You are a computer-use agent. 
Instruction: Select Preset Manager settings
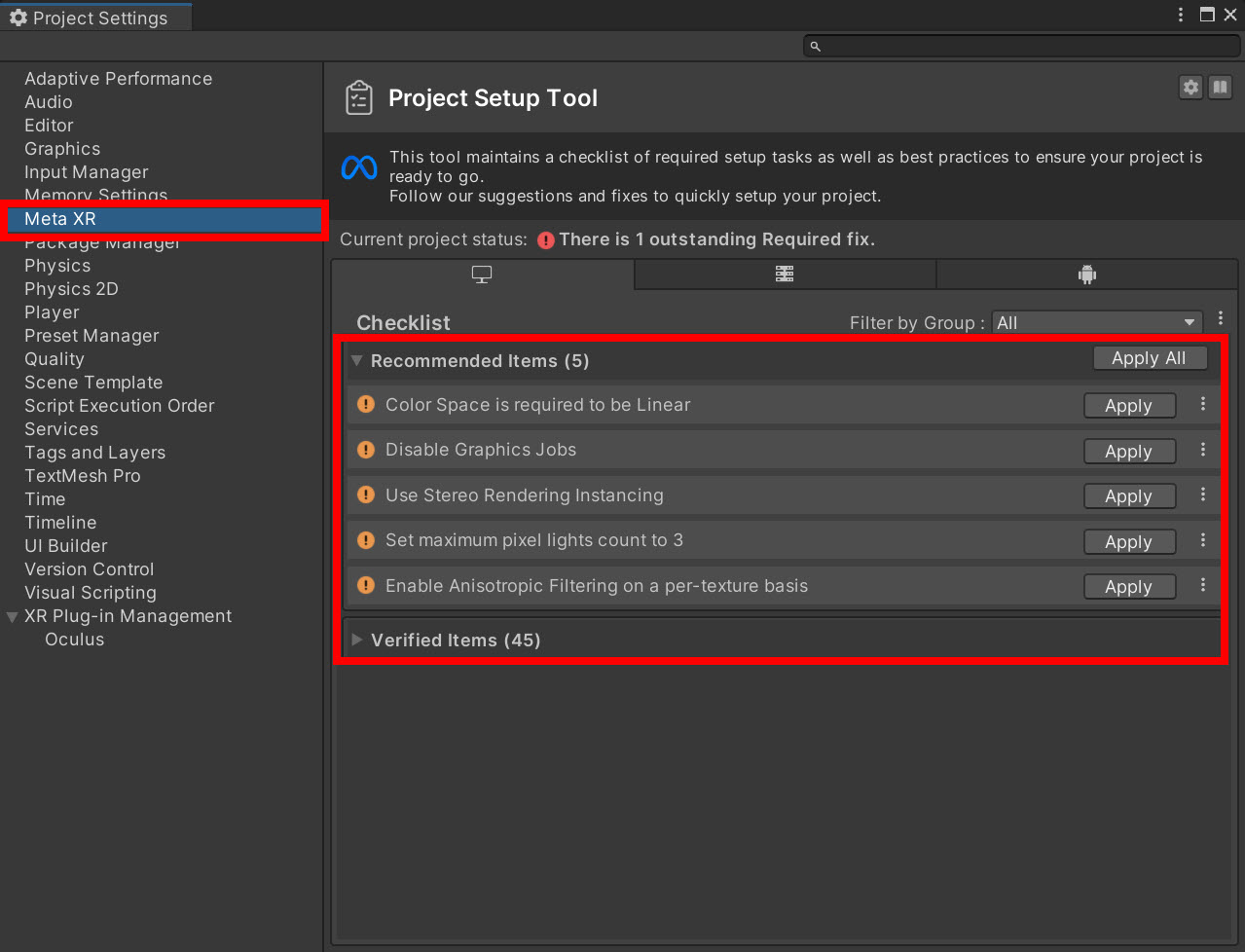[x=92, y=336]
